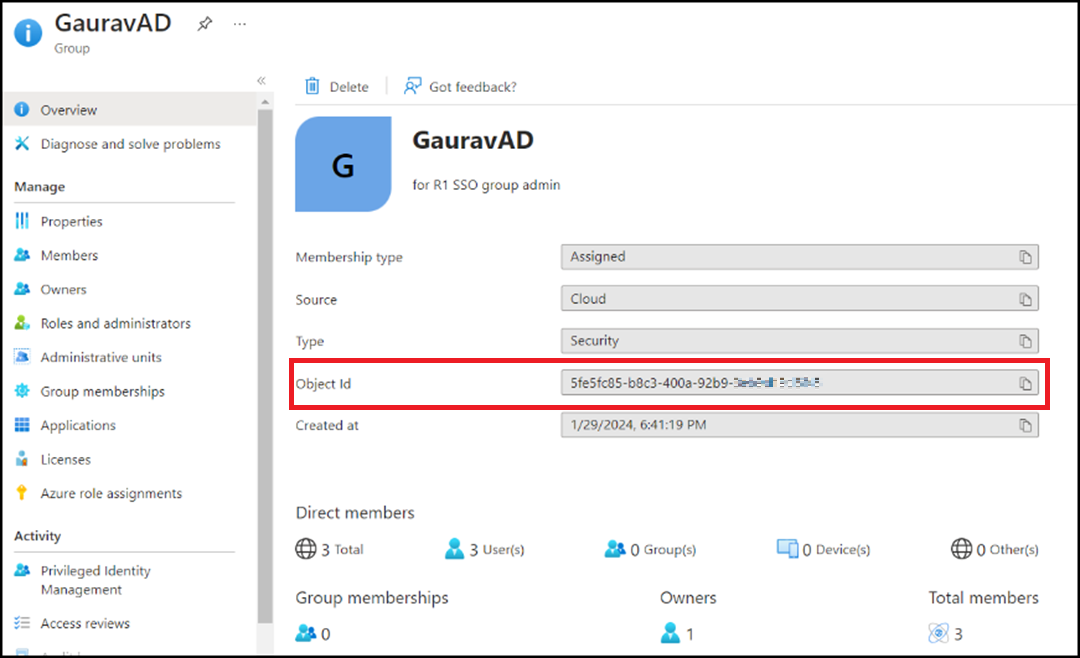1080x658 pixels.
Task: Click the Owners count 1
Action: pyautogui.click(x=677, y=633)
